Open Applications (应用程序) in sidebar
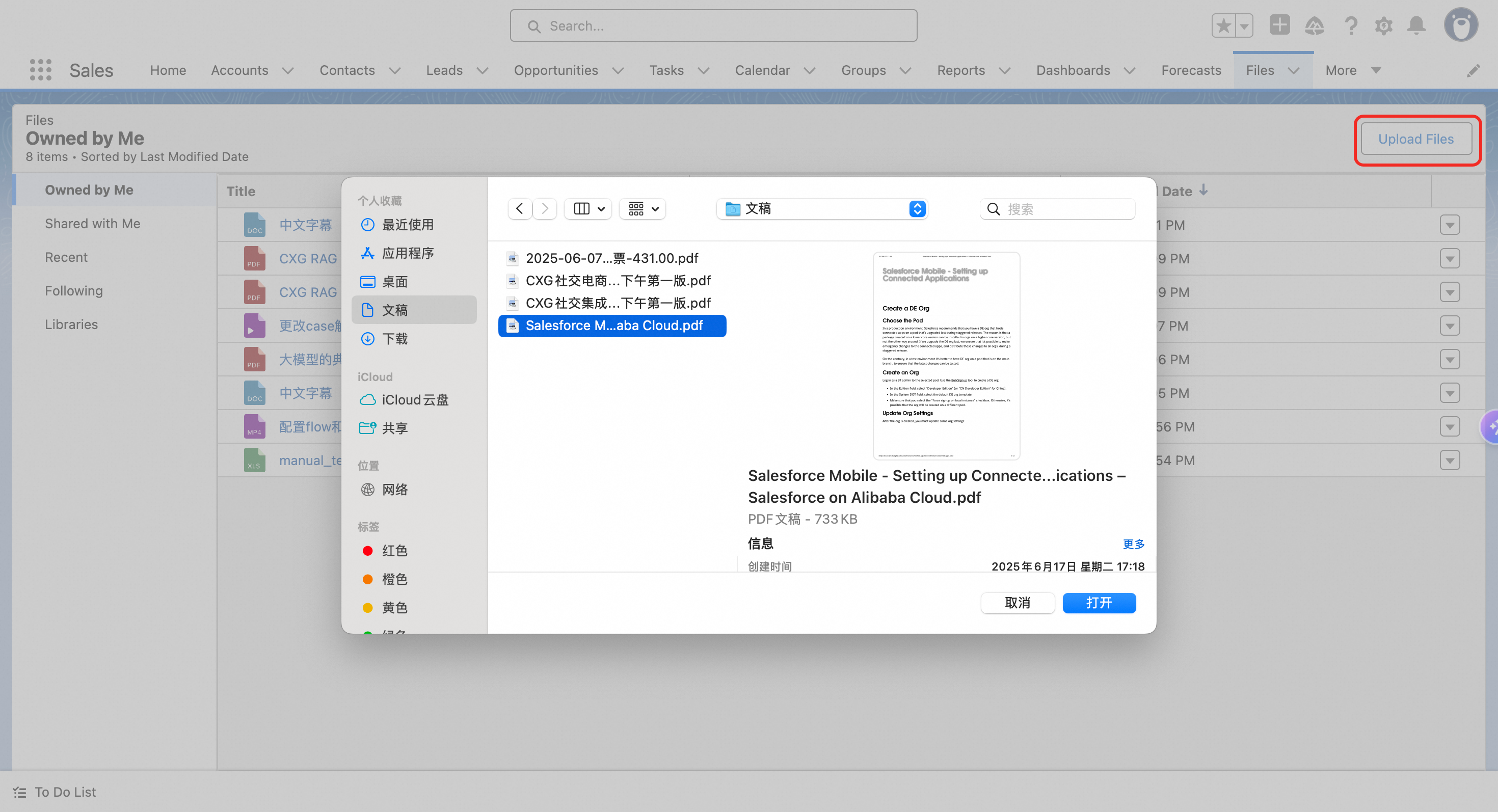 (414, 253)
